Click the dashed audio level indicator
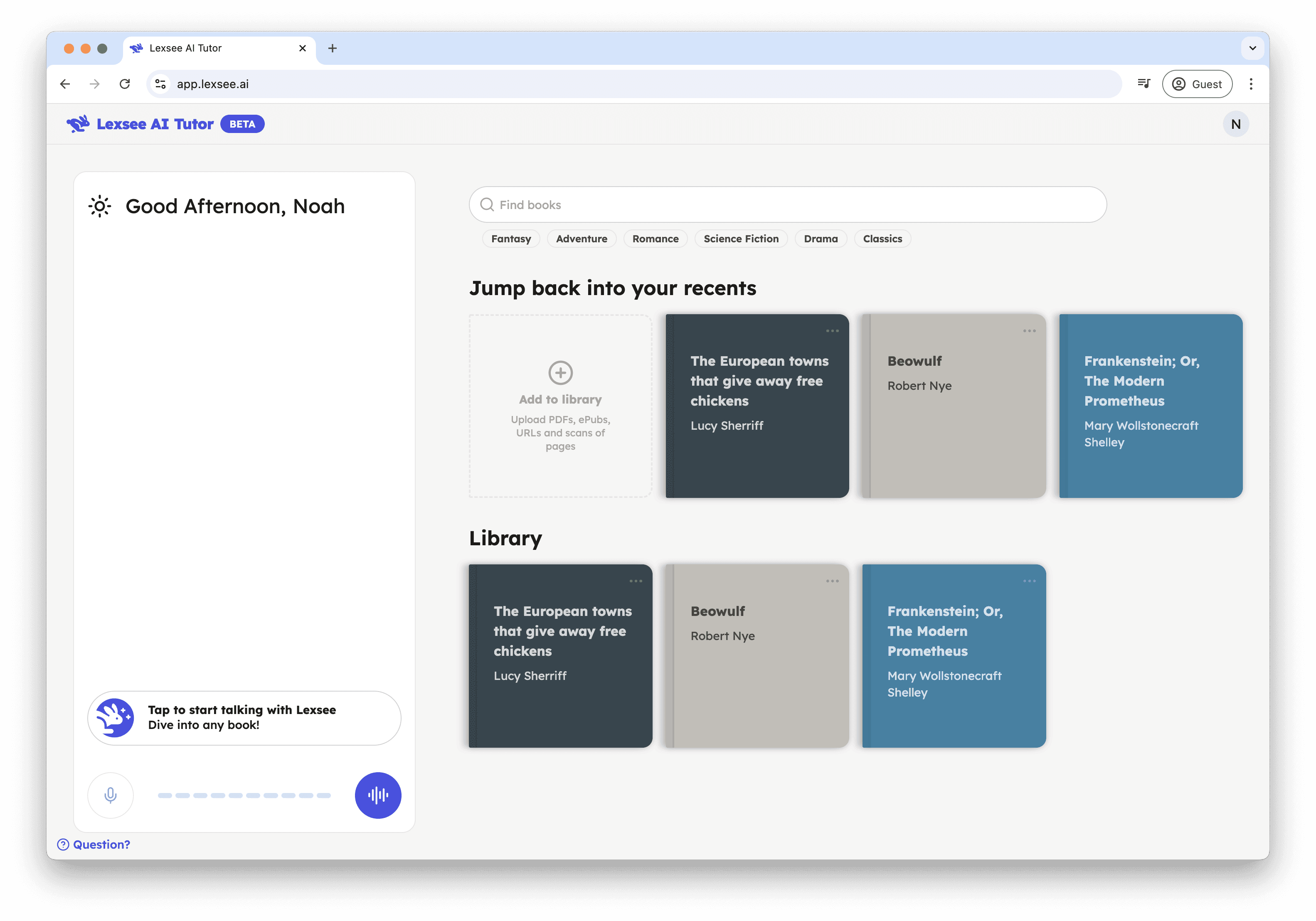1316x921 pixels. pyautogui.click(x=244, y=795)
